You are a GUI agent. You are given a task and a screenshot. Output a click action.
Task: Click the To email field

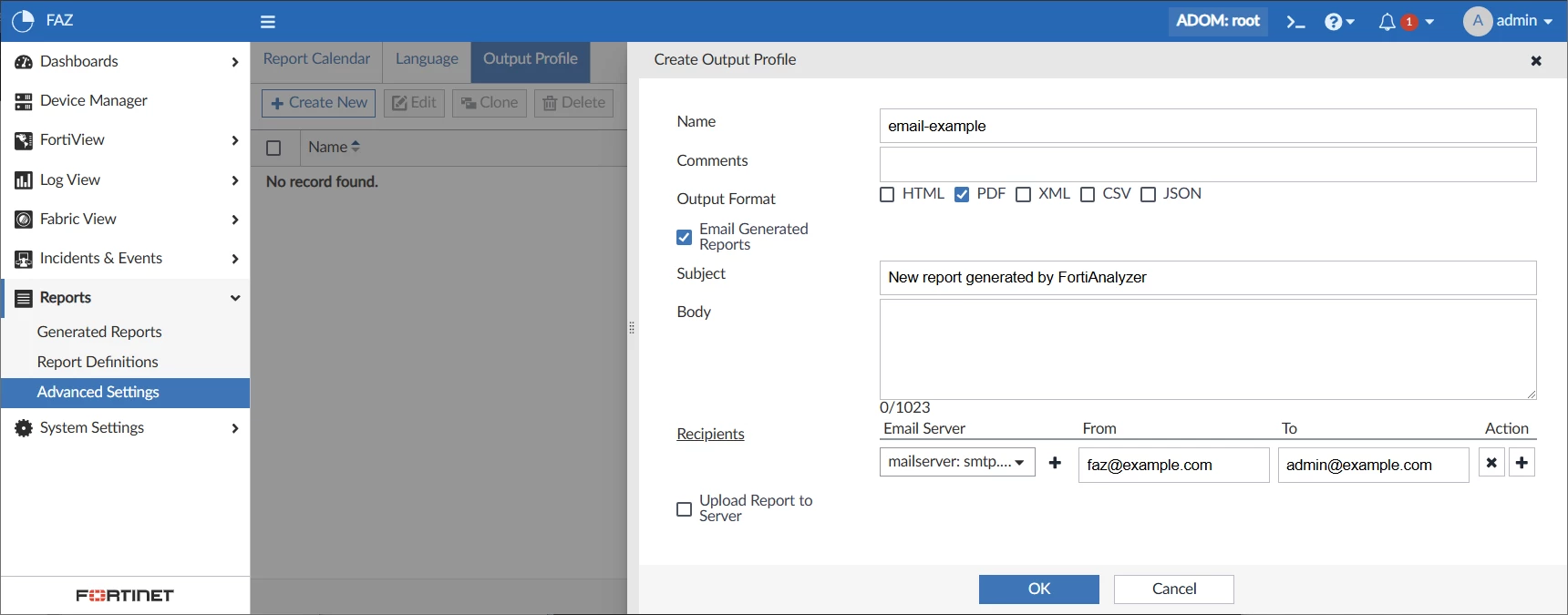point(1373,465)
